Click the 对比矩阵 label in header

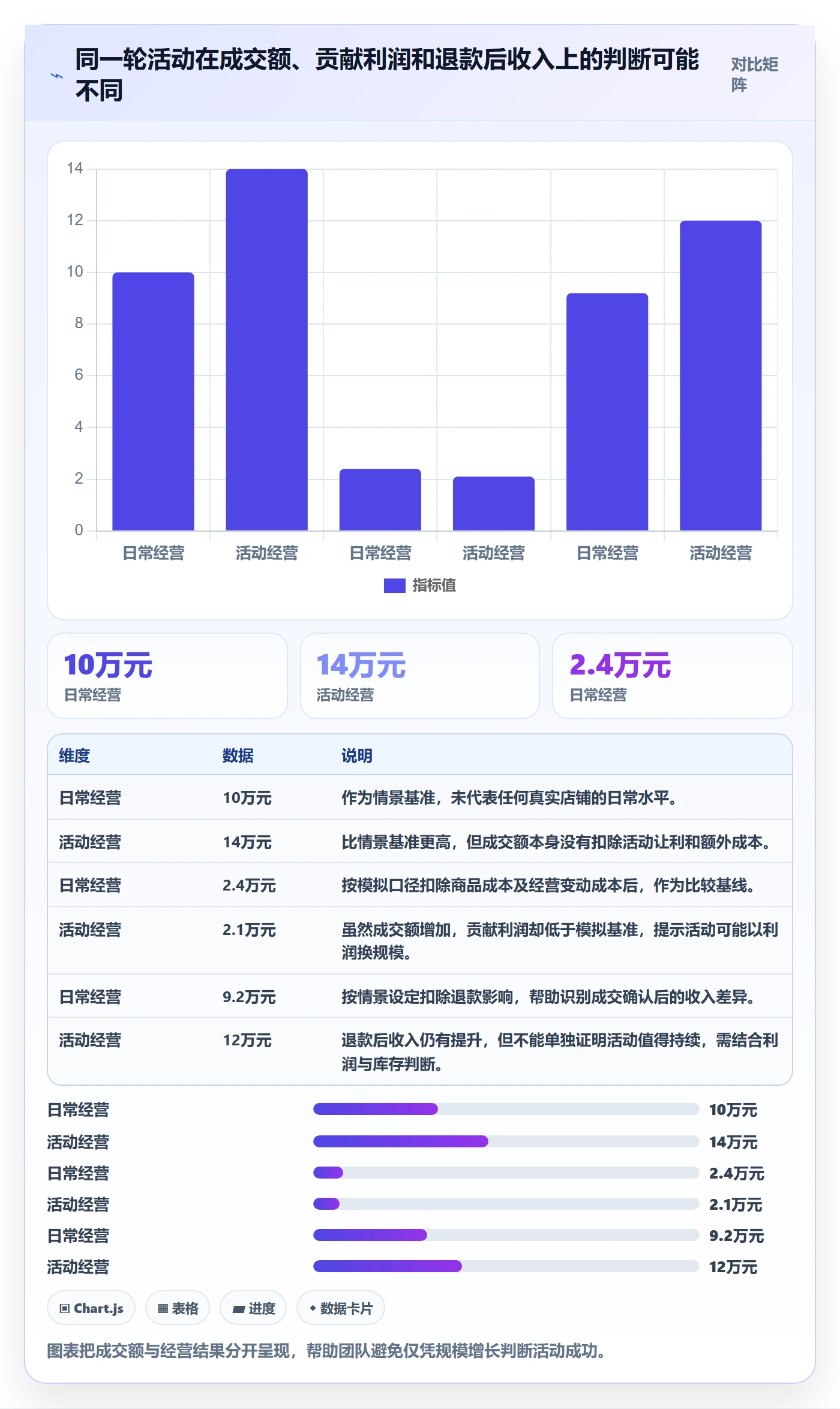754,74
